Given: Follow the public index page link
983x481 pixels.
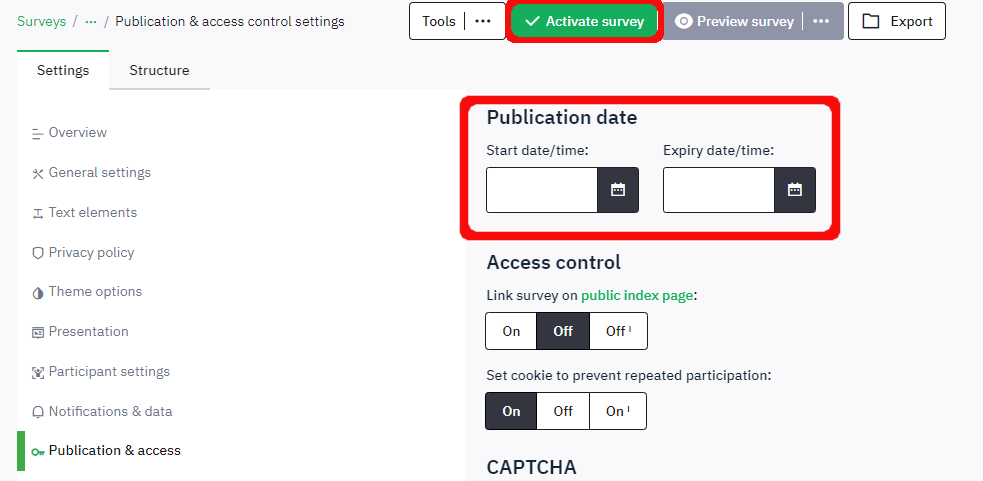Looking at the screenshot, I should click(x=637, y=296).
